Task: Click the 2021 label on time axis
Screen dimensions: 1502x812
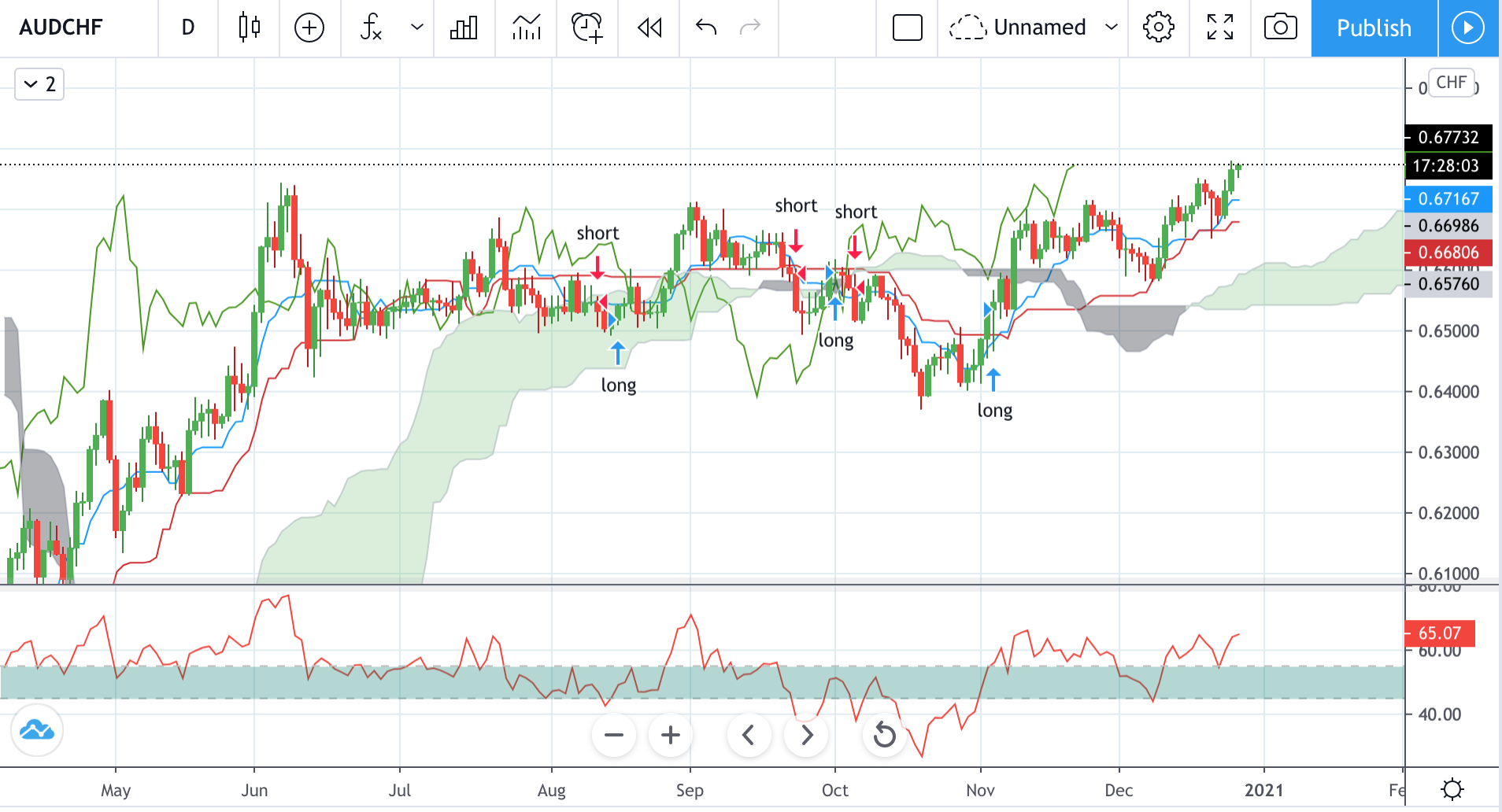Action: tap(1264, 790)
